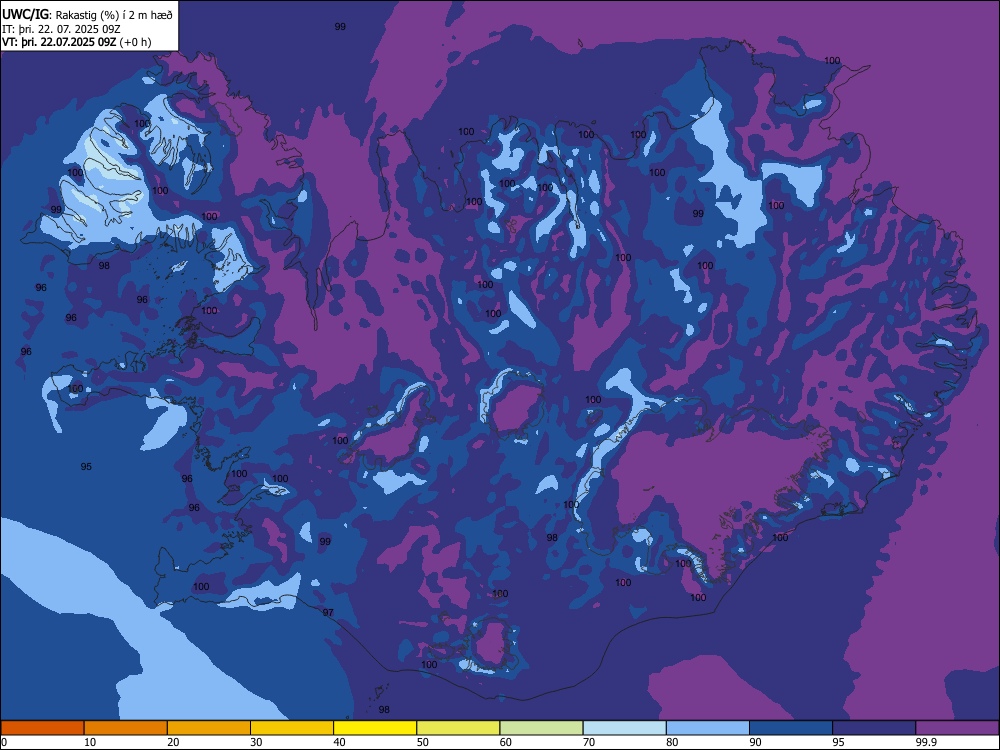Click the sky blue 80–90 legend swatch
This screenshot has width=1000, height=750.
pyautogui.click(x=708, y=728)
